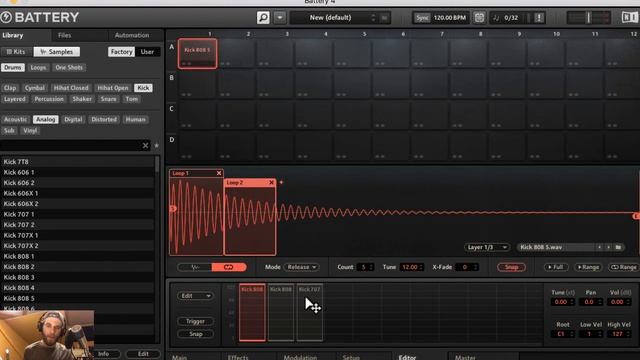Switch to the Automation tab
Image resolution: width=640 pixels, height=360 pixels.
[132, 35]
